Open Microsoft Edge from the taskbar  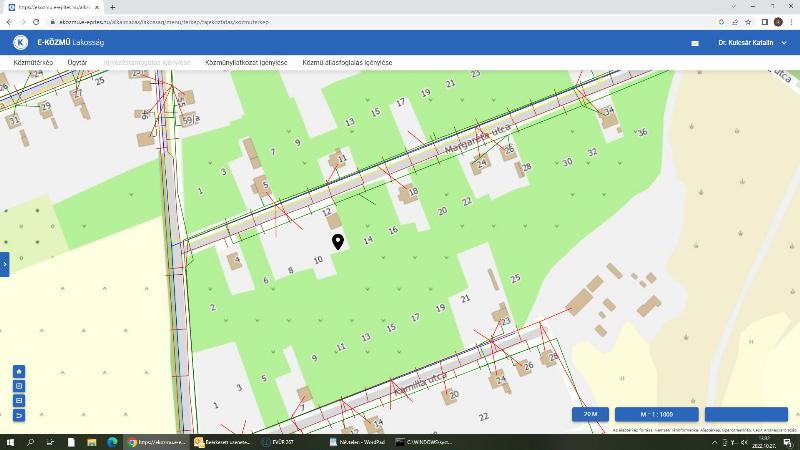[112, 441]
